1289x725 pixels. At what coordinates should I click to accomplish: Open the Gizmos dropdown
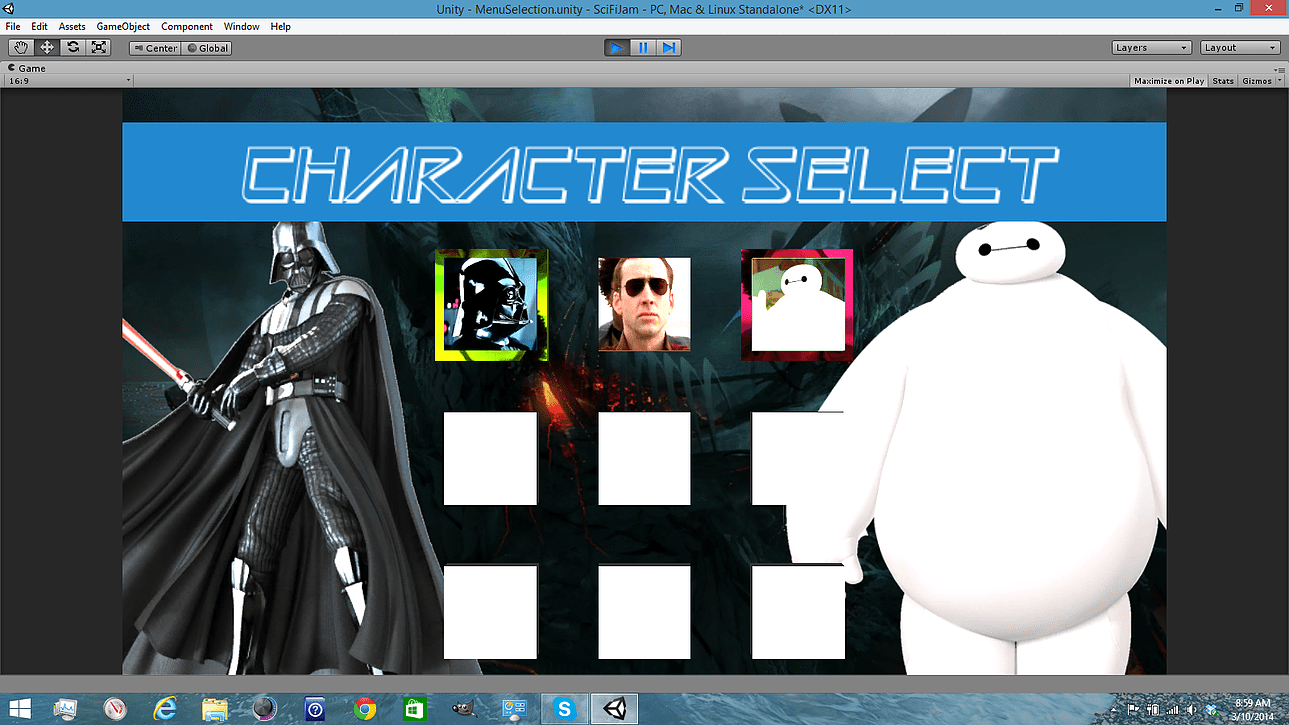[x=1260, y=81]
